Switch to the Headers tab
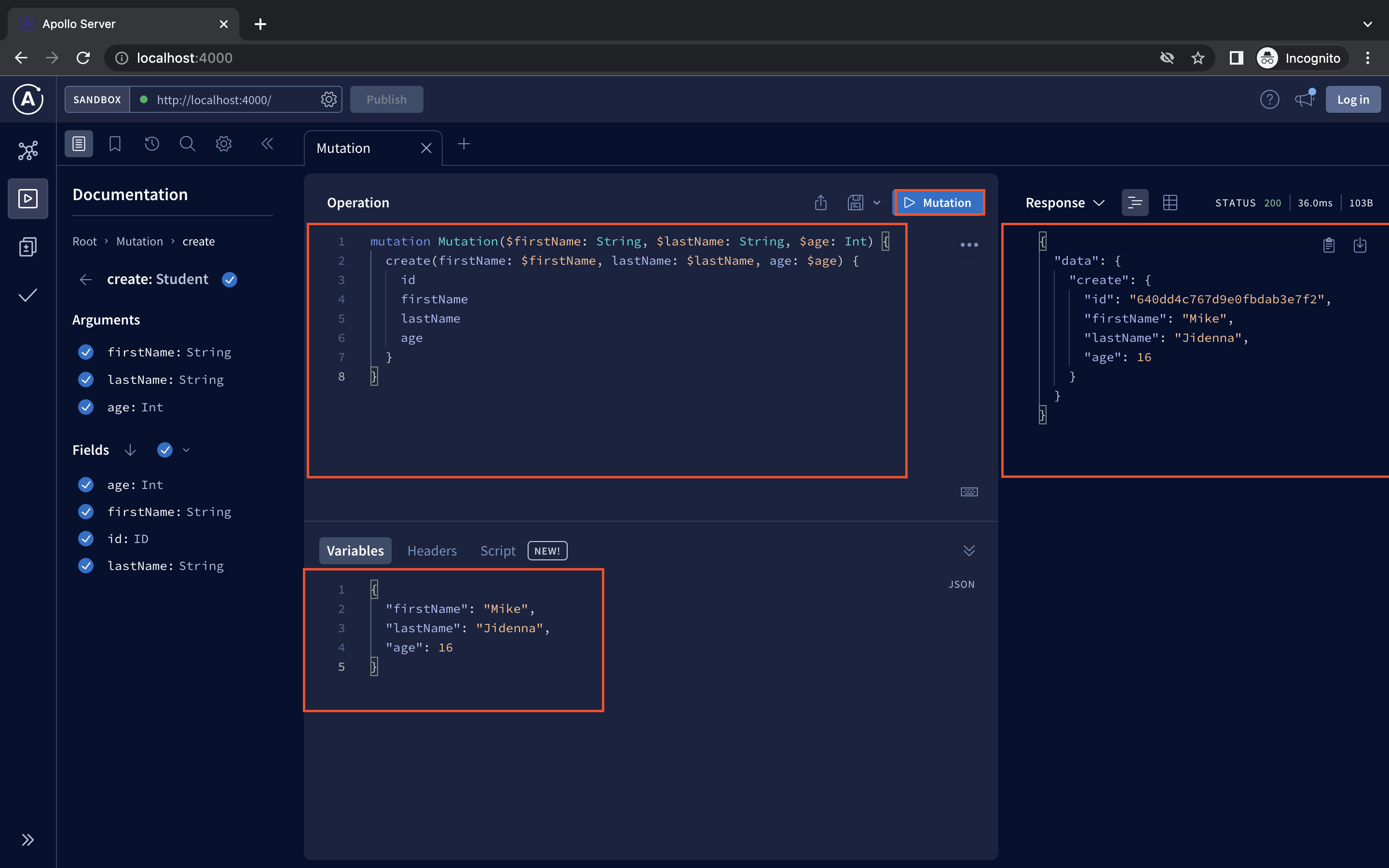This screenshot has height=868, width=1389. [432, 551]
